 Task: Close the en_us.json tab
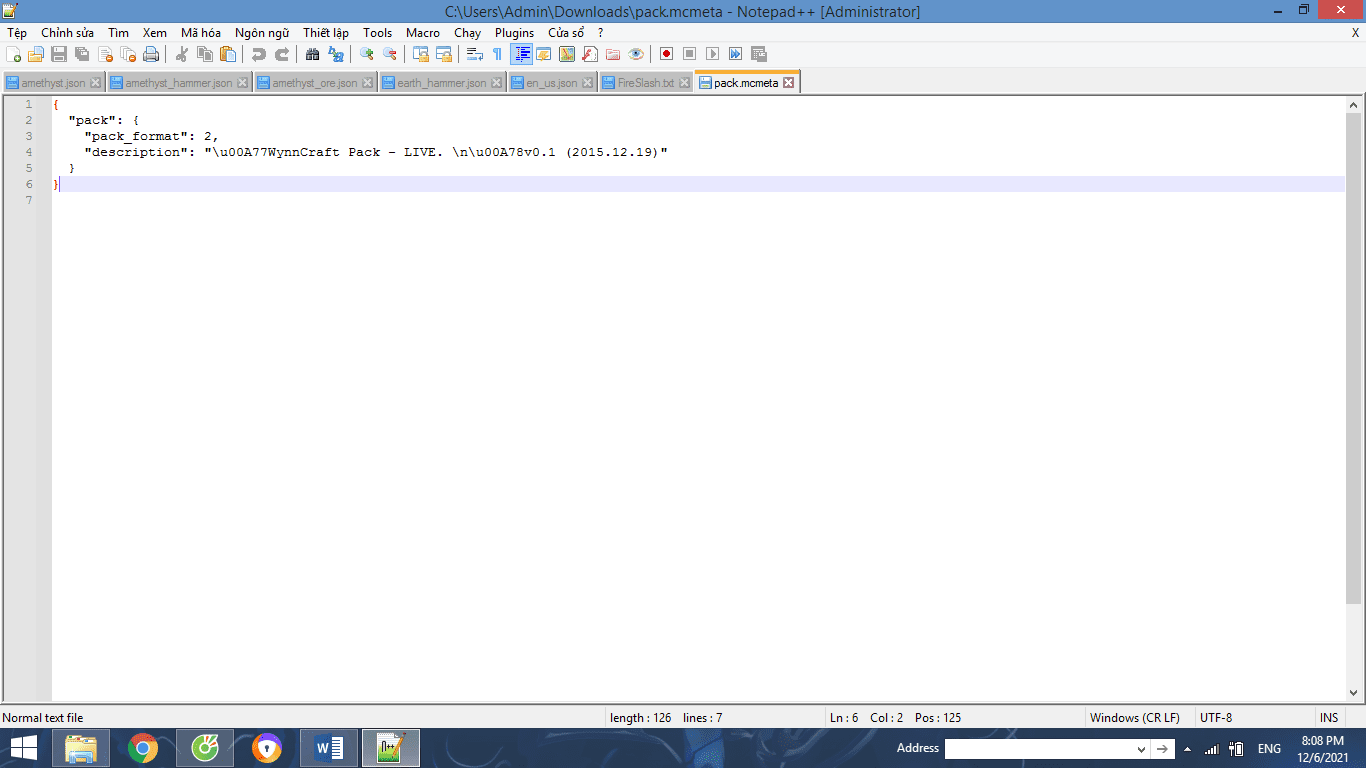[587, 83]
